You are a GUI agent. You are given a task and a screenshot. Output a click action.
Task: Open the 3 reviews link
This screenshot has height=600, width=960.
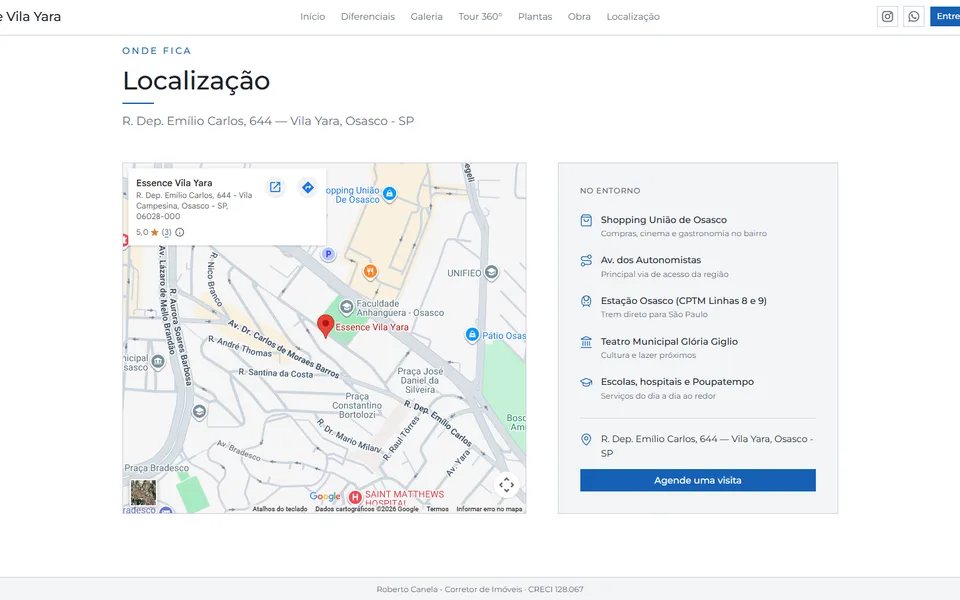[x=167, y=232]
